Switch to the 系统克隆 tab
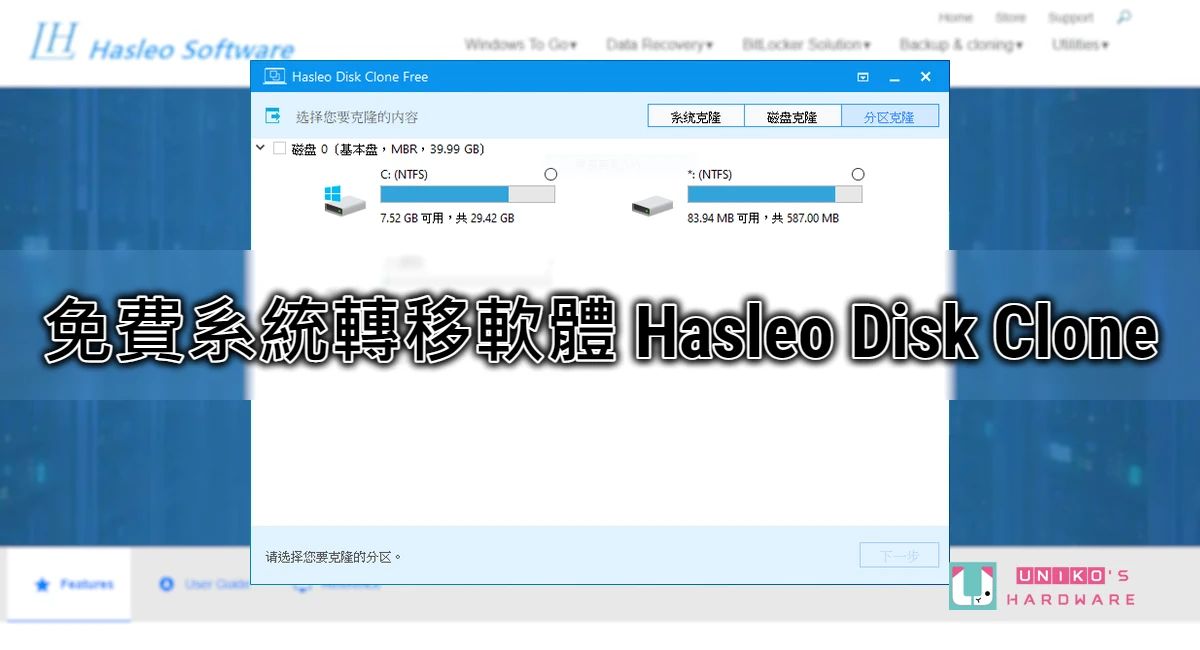This screenshot has height=650, width=1200. click(696, 116)
